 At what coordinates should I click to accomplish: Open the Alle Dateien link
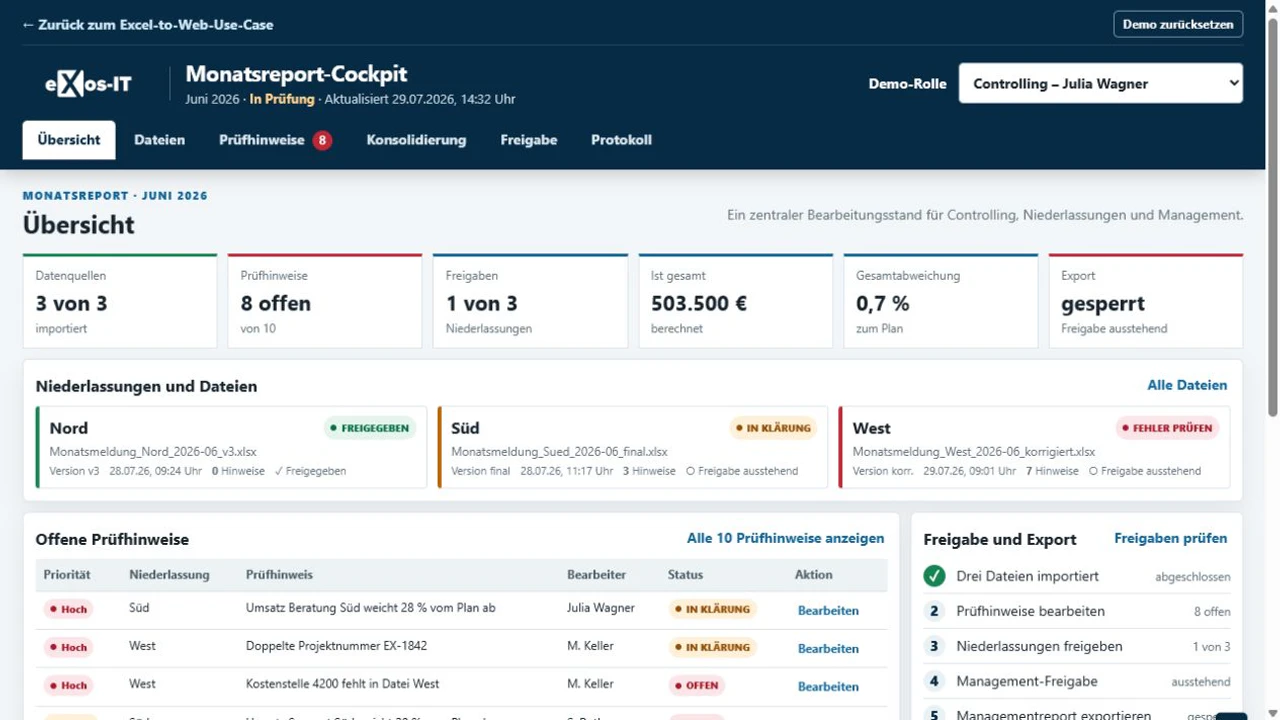coord(1187,385)
